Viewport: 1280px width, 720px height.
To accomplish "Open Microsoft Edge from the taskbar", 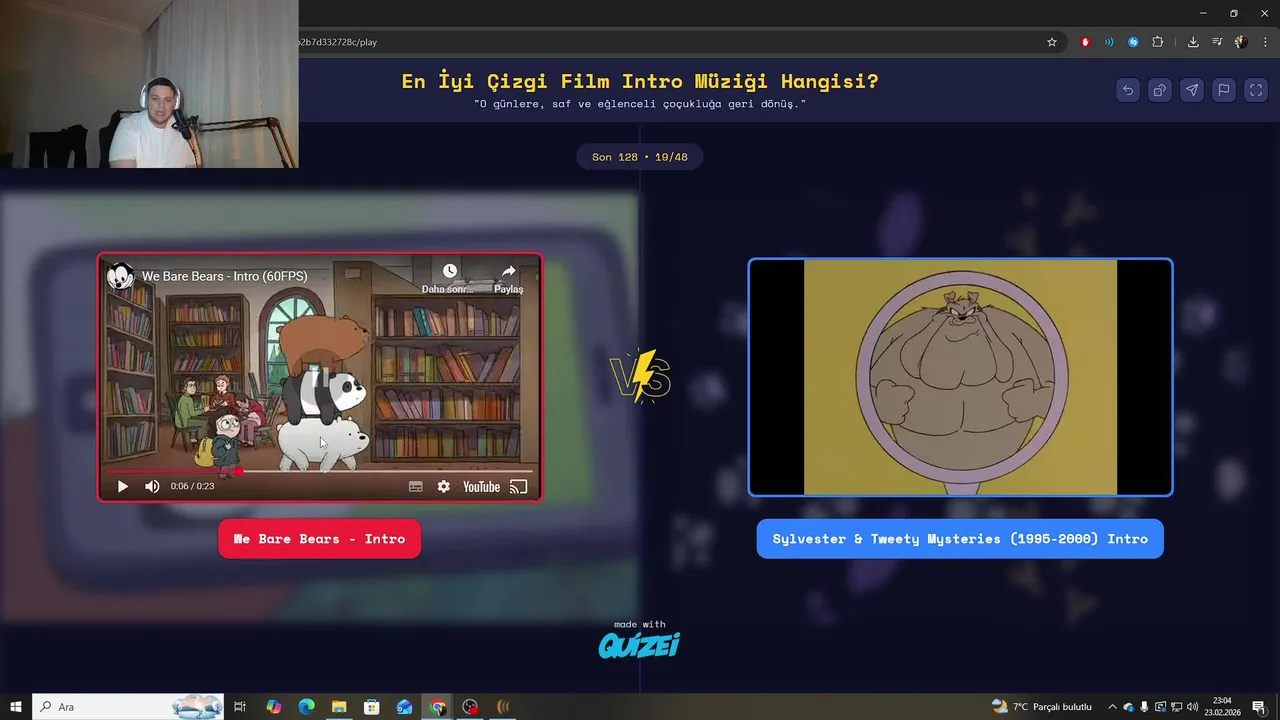I will (x=306, y=707).
